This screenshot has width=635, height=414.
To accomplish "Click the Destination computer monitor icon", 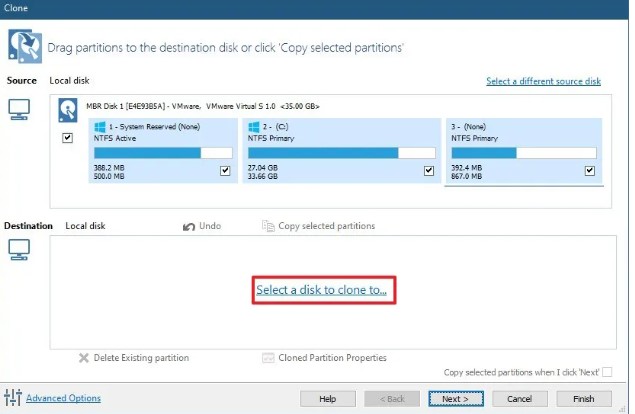I will (19, 250).
